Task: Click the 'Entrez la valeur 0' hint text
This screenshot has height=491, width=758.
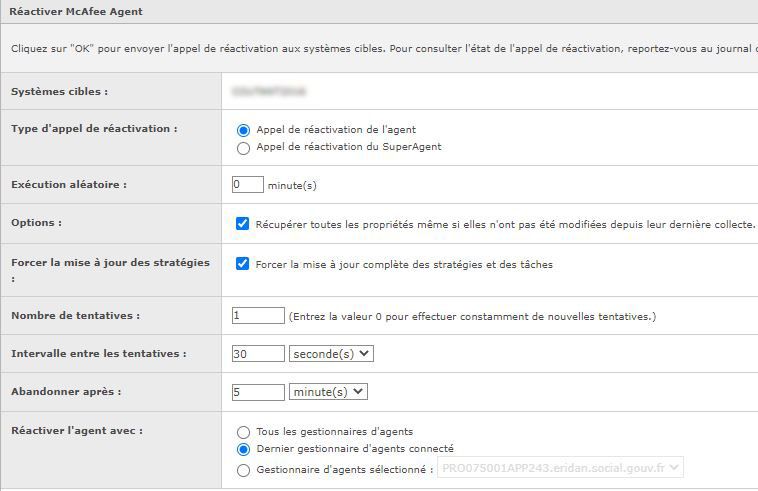Action: pyautogui.click(x=472, y=317)
